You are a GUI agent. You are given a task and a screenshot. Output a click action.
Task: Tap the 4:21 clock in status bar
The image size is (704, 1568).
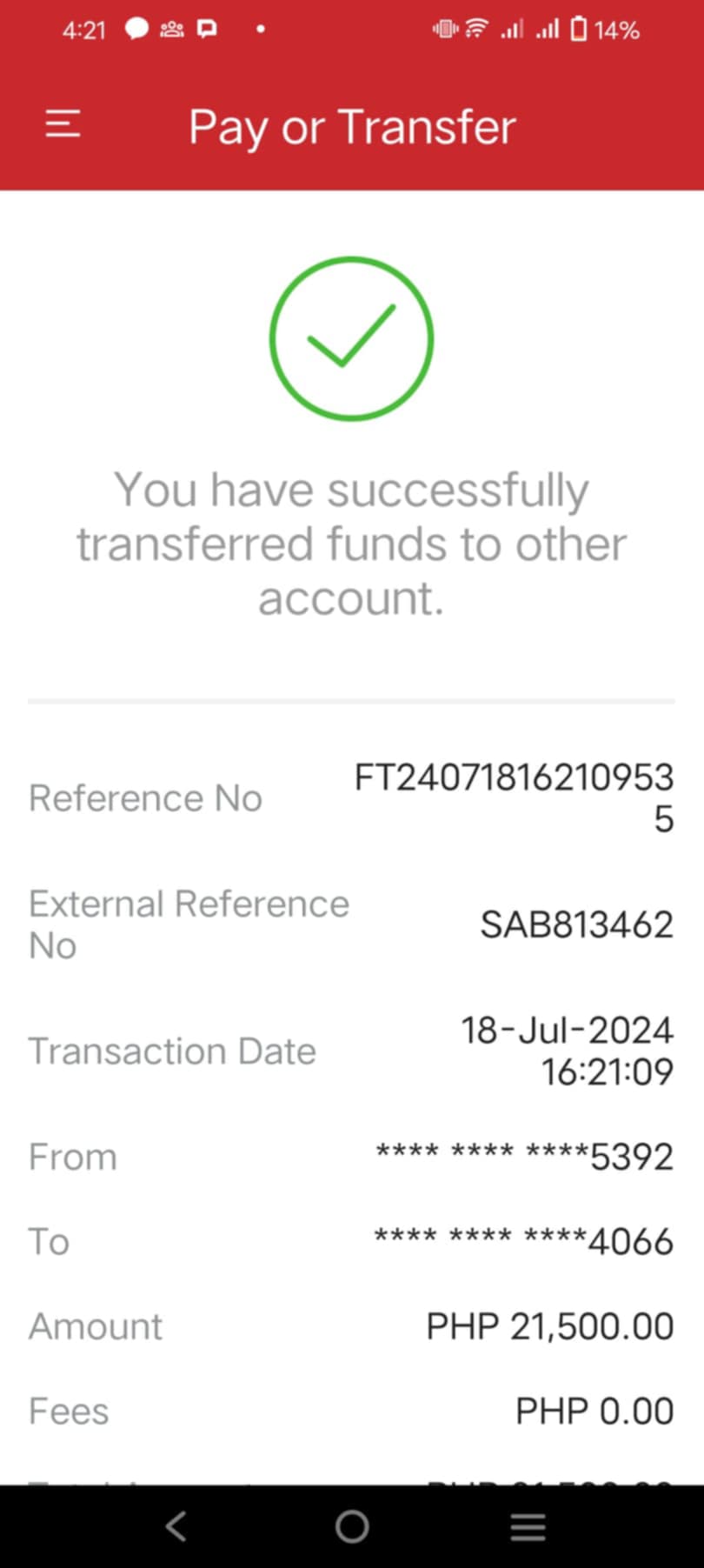coord(83,30)
